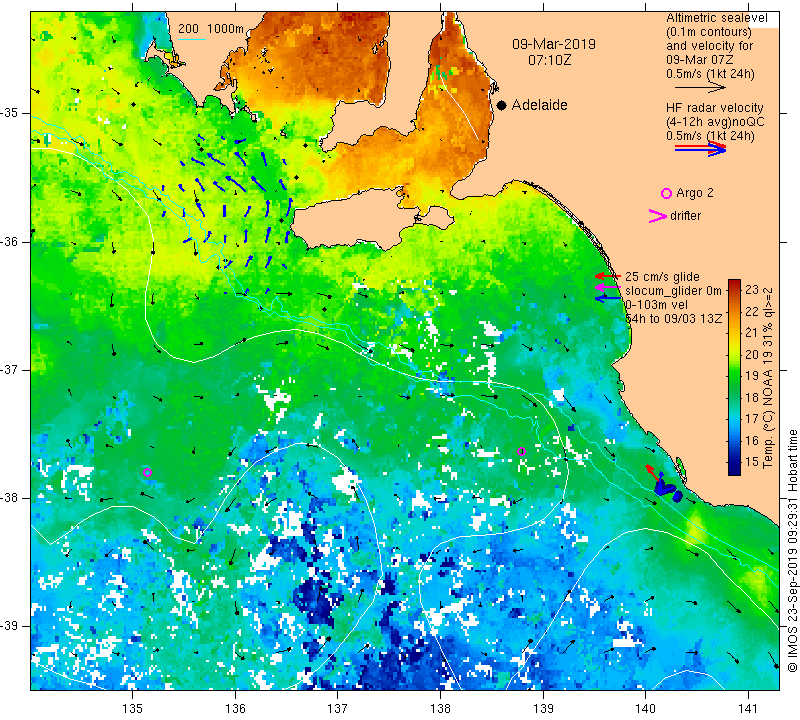
Task: Click the red-blue HF radar legend arrow
Action: tap(700, 148)
